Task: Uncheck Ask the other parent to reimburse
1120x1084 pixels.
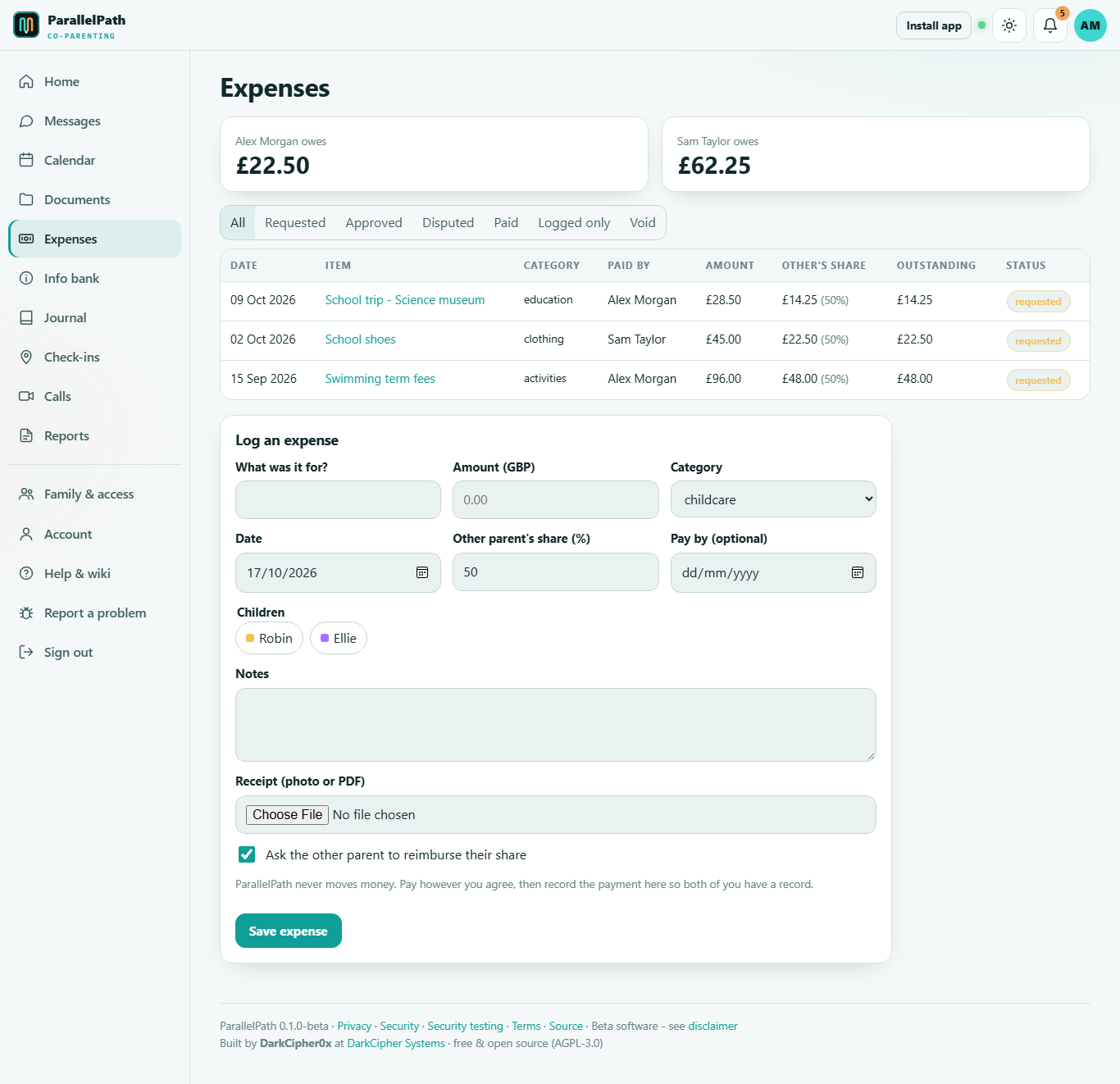Action: pos(247,854)
